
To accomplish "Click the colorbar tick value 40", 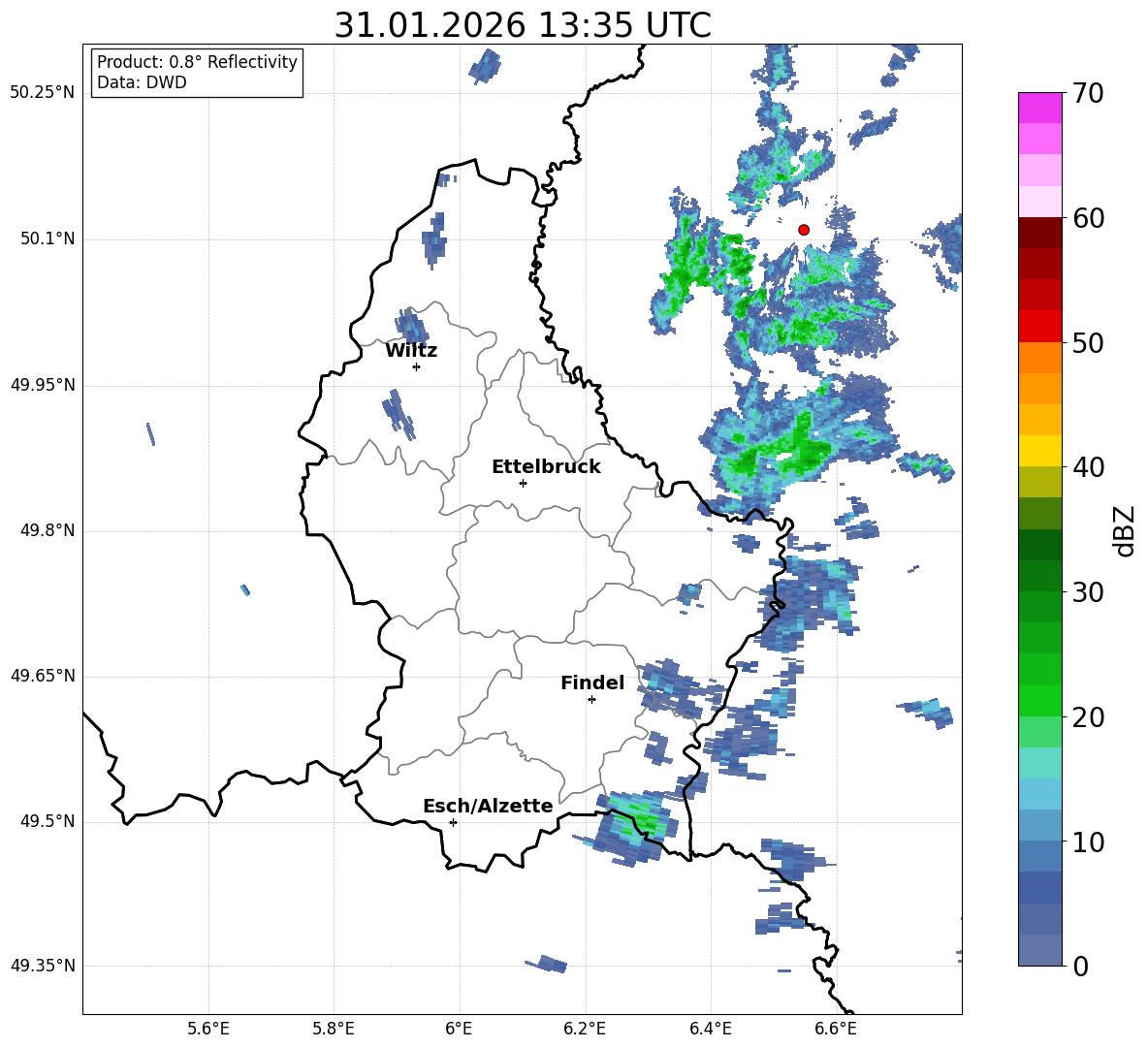I will [1089, 467].
